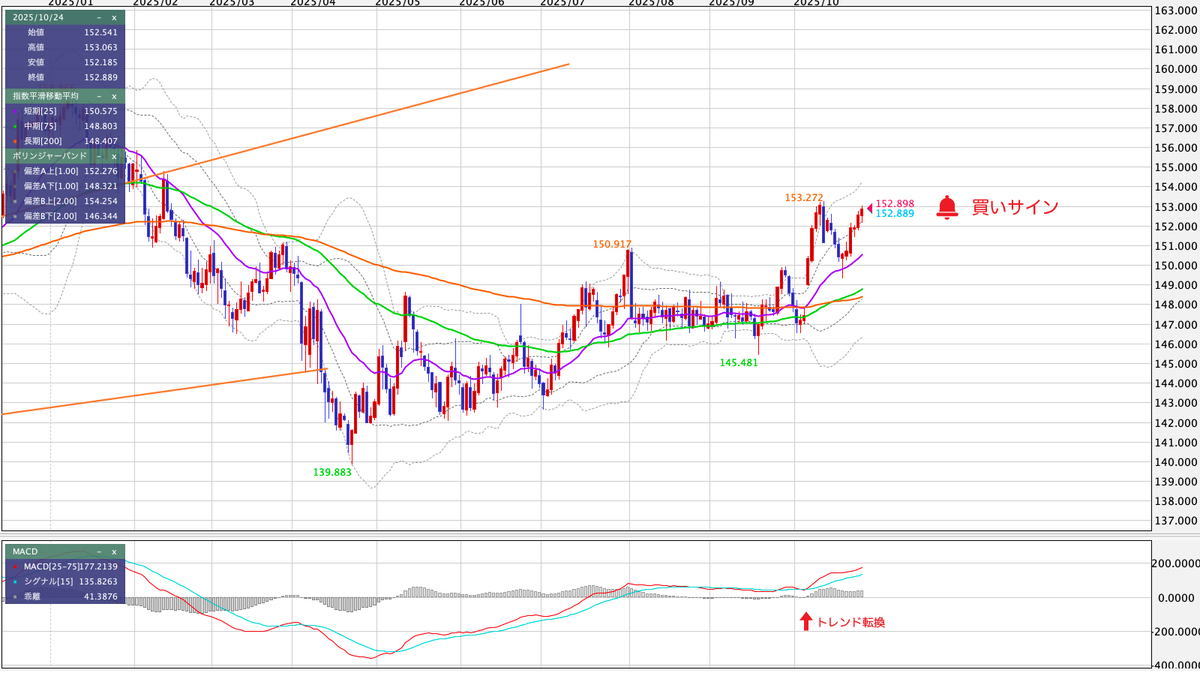Collapse the ボリンジャーバンド panel
This screenshot has height=676, width=1200.
tap(99, 156)
